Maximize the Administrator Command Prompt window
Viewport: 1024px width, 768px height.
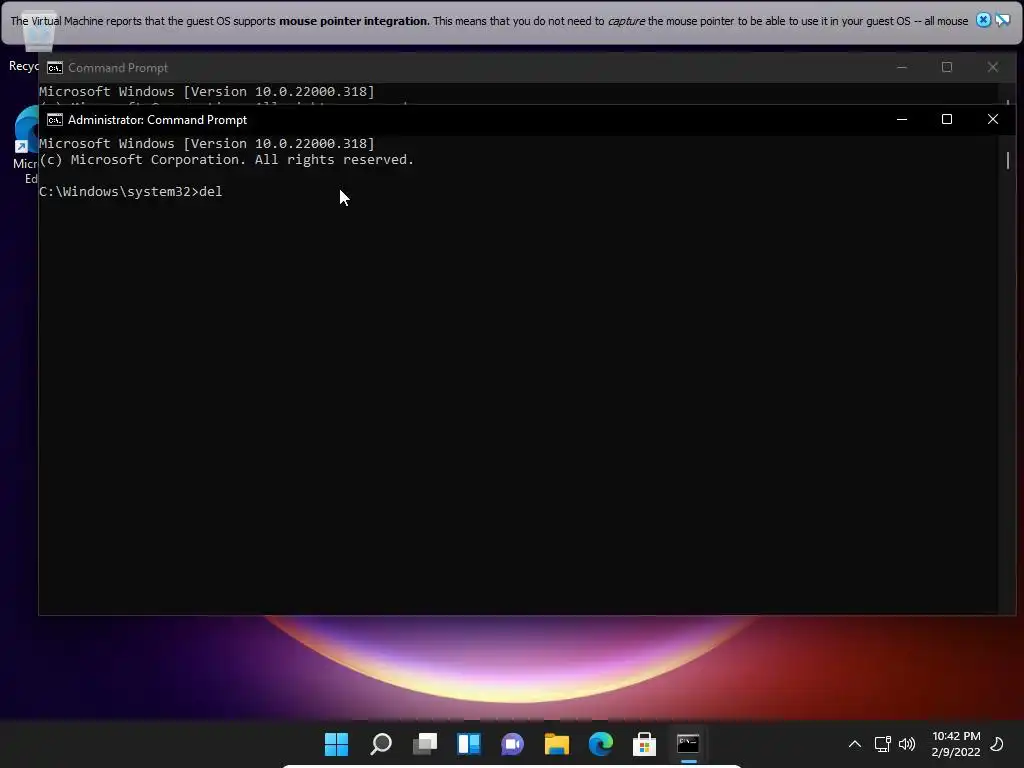[947, 120]
